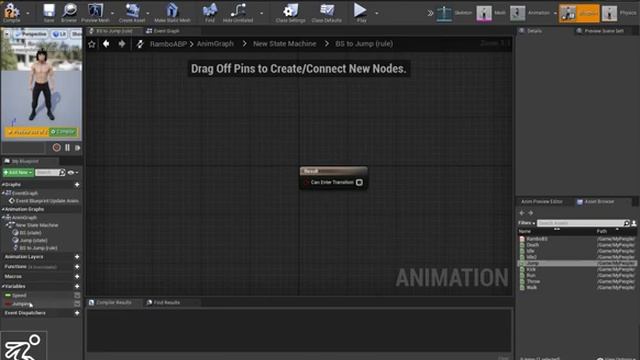Pause the preview animation
The image size is (640, 360).
tap(67, 147)
